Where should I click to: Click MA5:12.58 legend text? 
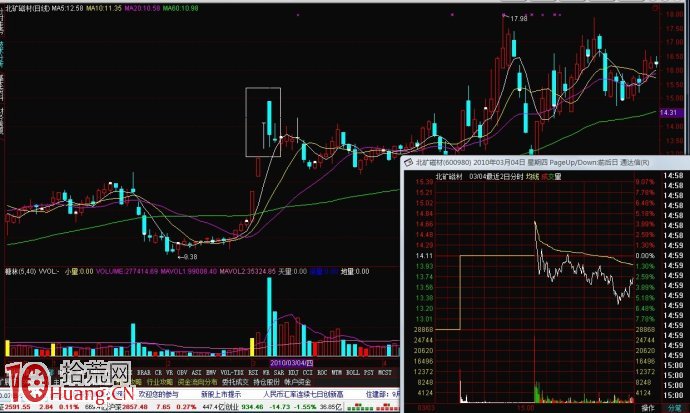[67, 8]
